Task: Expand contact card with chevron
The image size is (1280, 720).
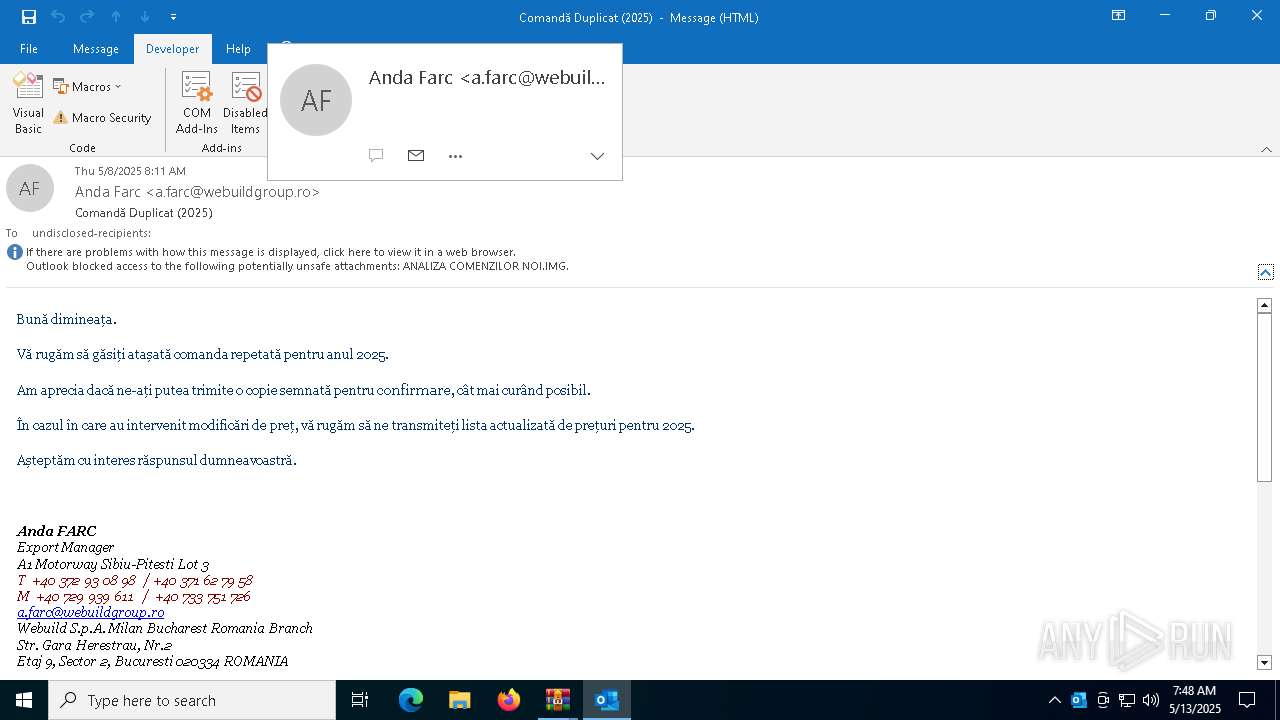Action: pyautogui.click(x=597, y=156)
